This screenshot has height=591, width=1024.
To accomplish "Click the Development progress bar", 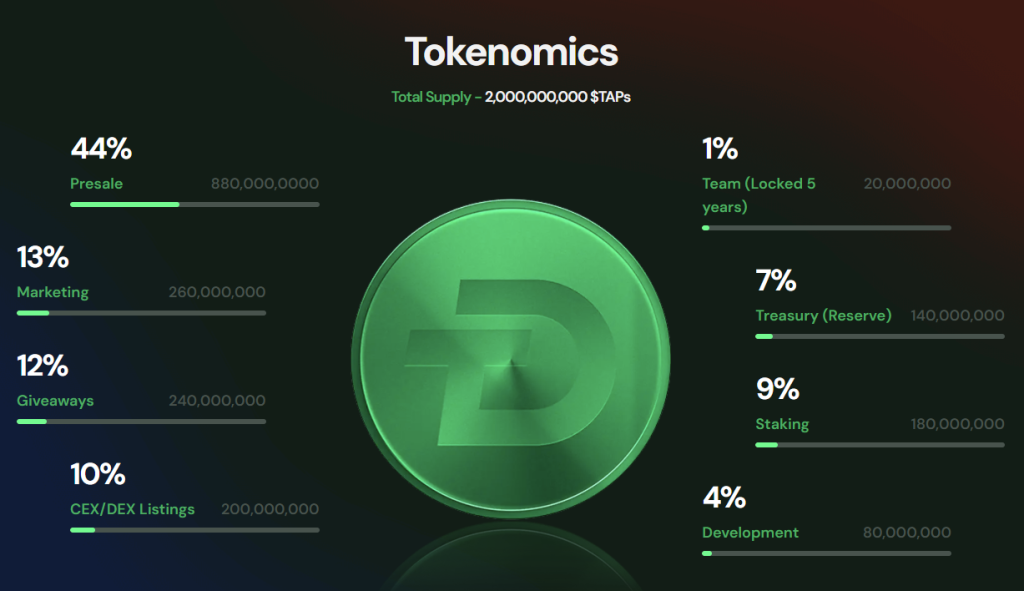I will pos(826,553).
